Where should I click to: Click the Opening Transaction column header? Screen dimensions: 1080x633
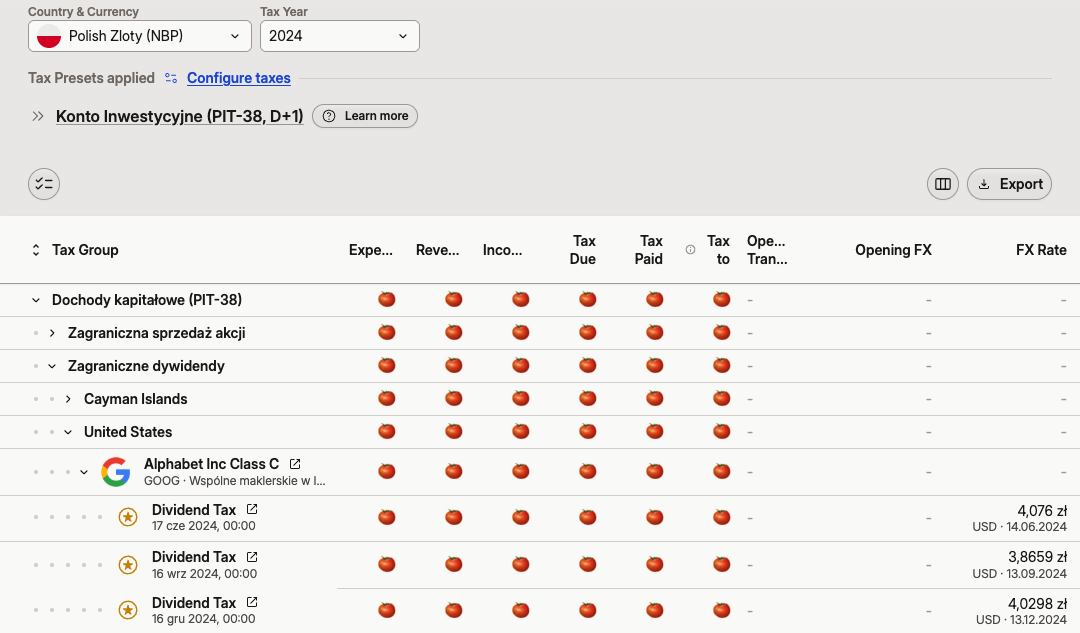tap(767, 250)
